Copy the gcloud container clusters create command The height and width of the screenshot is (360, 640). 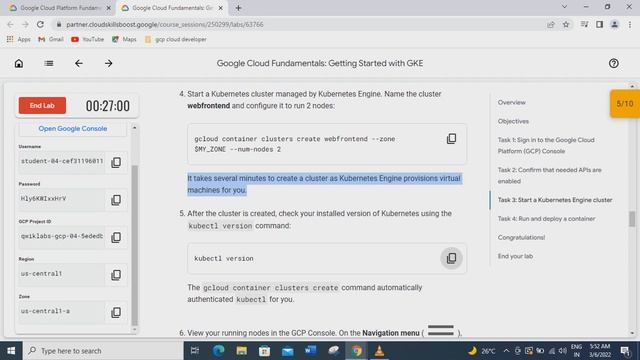(x=451, y=139)
